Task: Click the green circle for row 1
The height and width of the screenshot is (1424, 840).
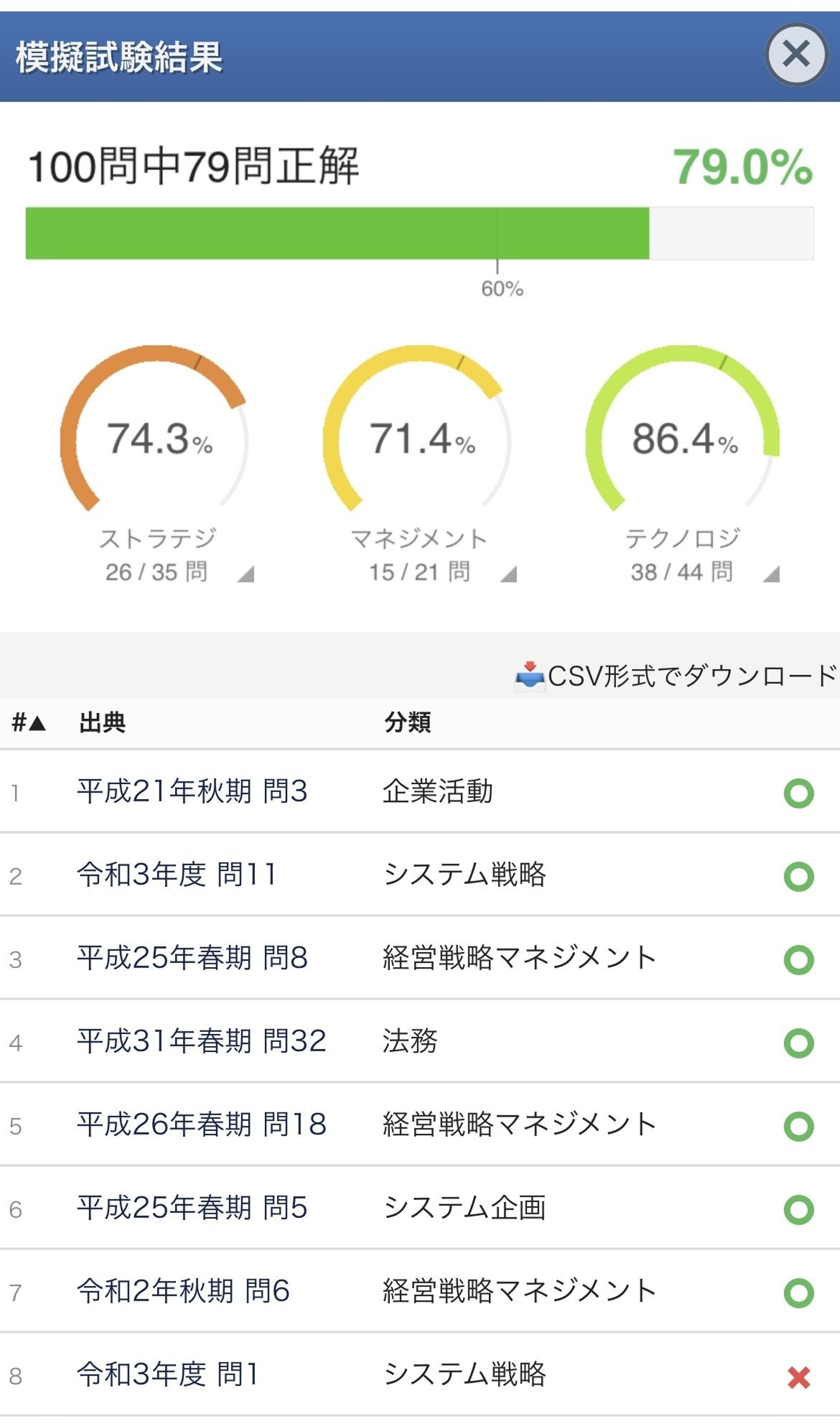Action: pyautogui.click(x=799, y=793)
